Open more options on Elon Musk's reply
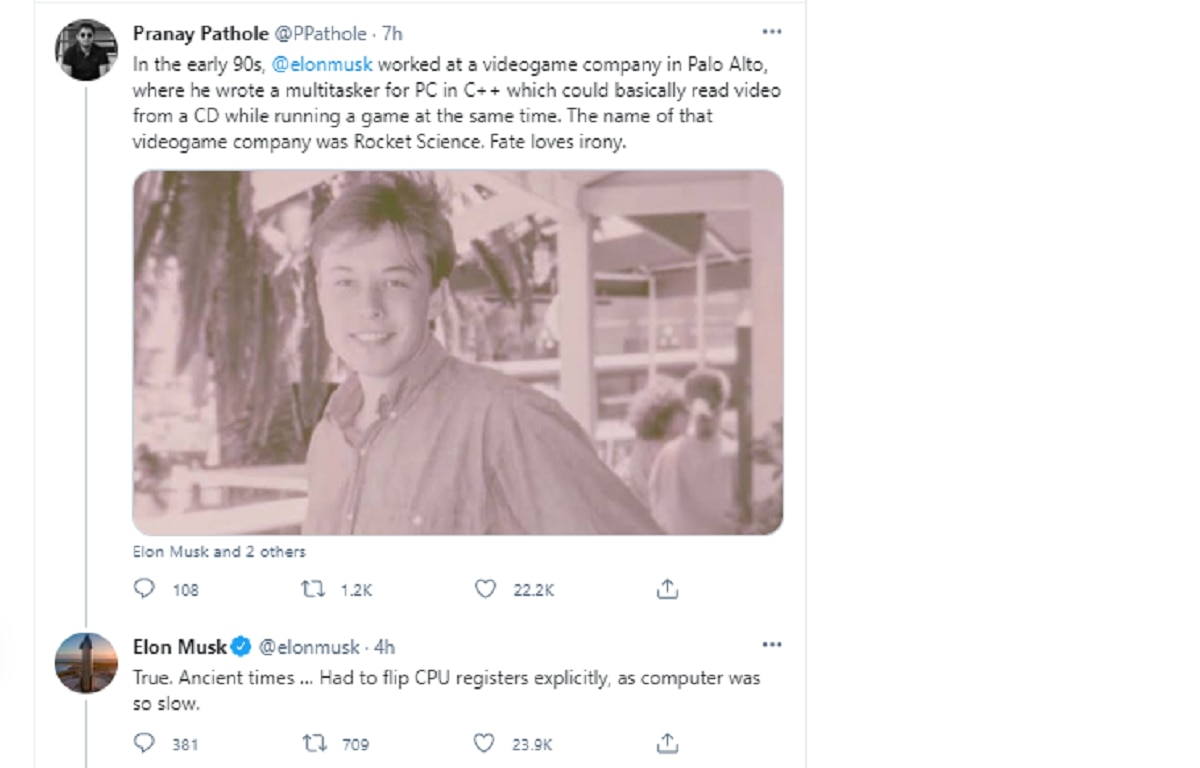The height and width of the screenshot is (768, 1200). coord(771,645)
